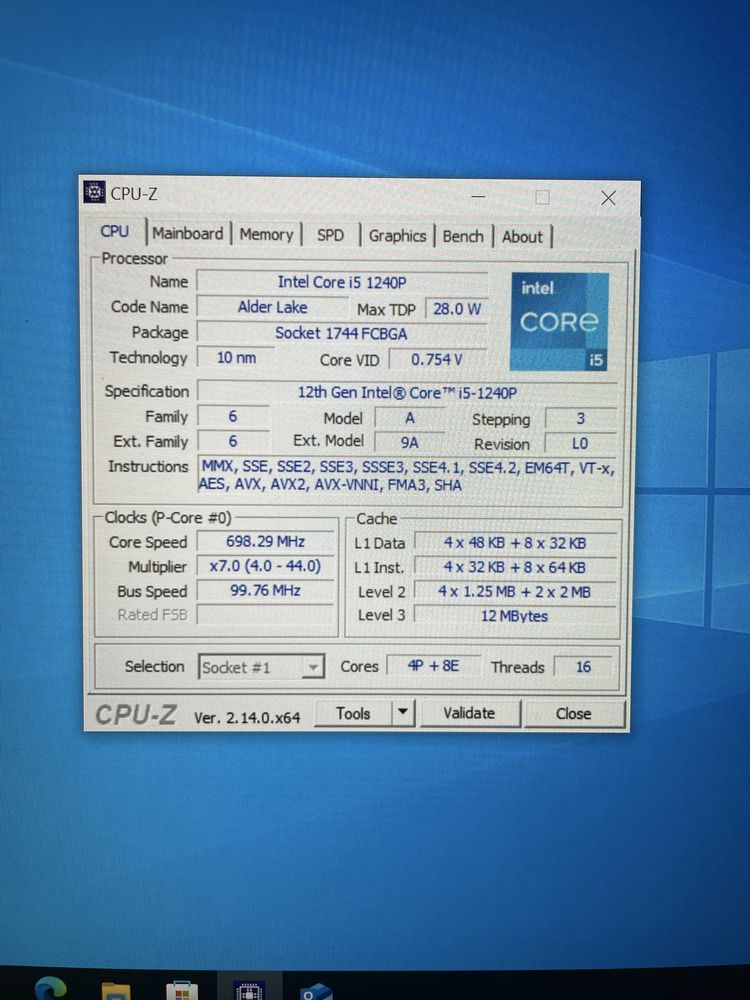Click the Cores value 4P + 8E
Screen dimensions: 750x1000
pos(434,666)
